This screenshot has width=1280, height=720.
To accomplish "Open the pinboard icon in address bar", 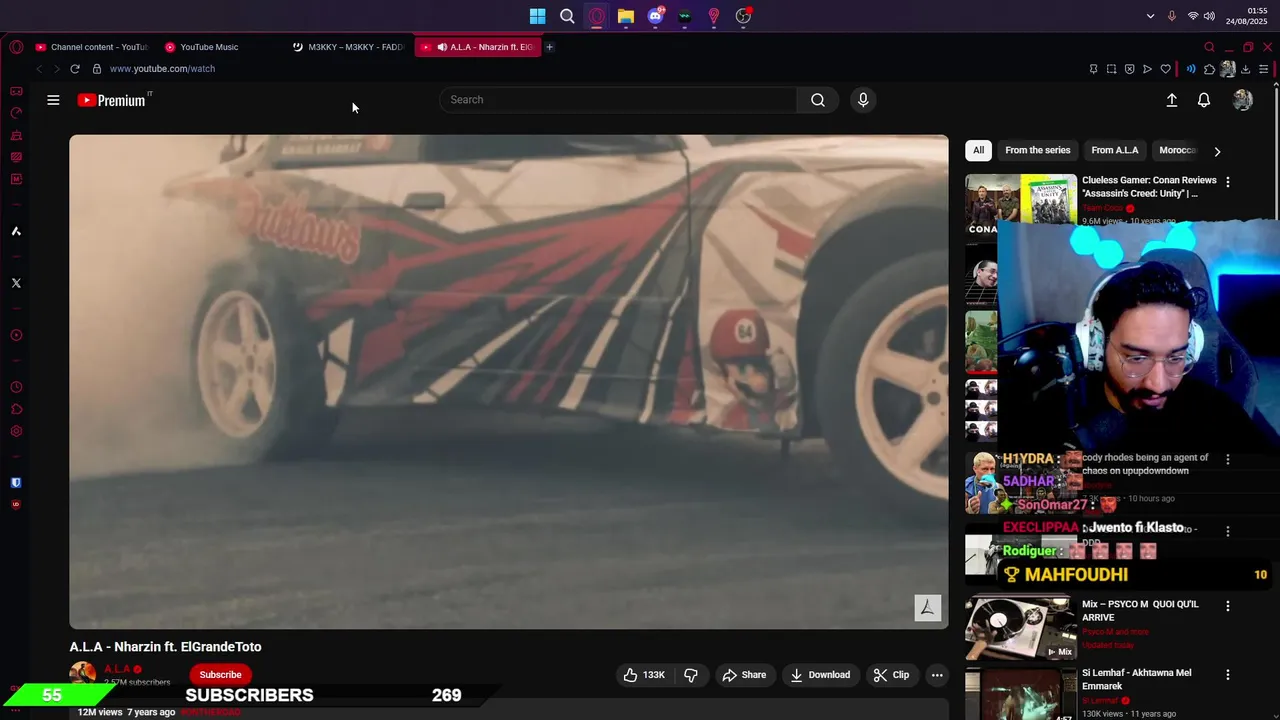I will (x=1093, y=69).
